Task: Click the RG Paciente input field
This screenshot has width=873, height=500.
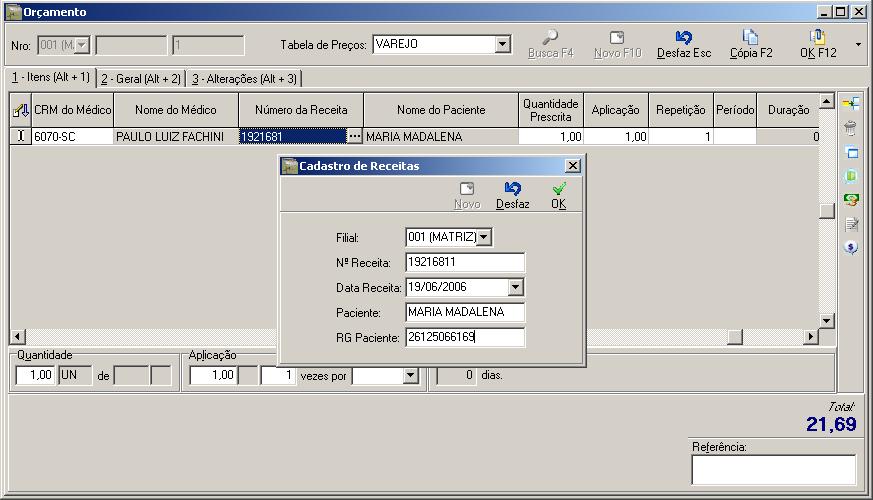Action: coord(465,337)
